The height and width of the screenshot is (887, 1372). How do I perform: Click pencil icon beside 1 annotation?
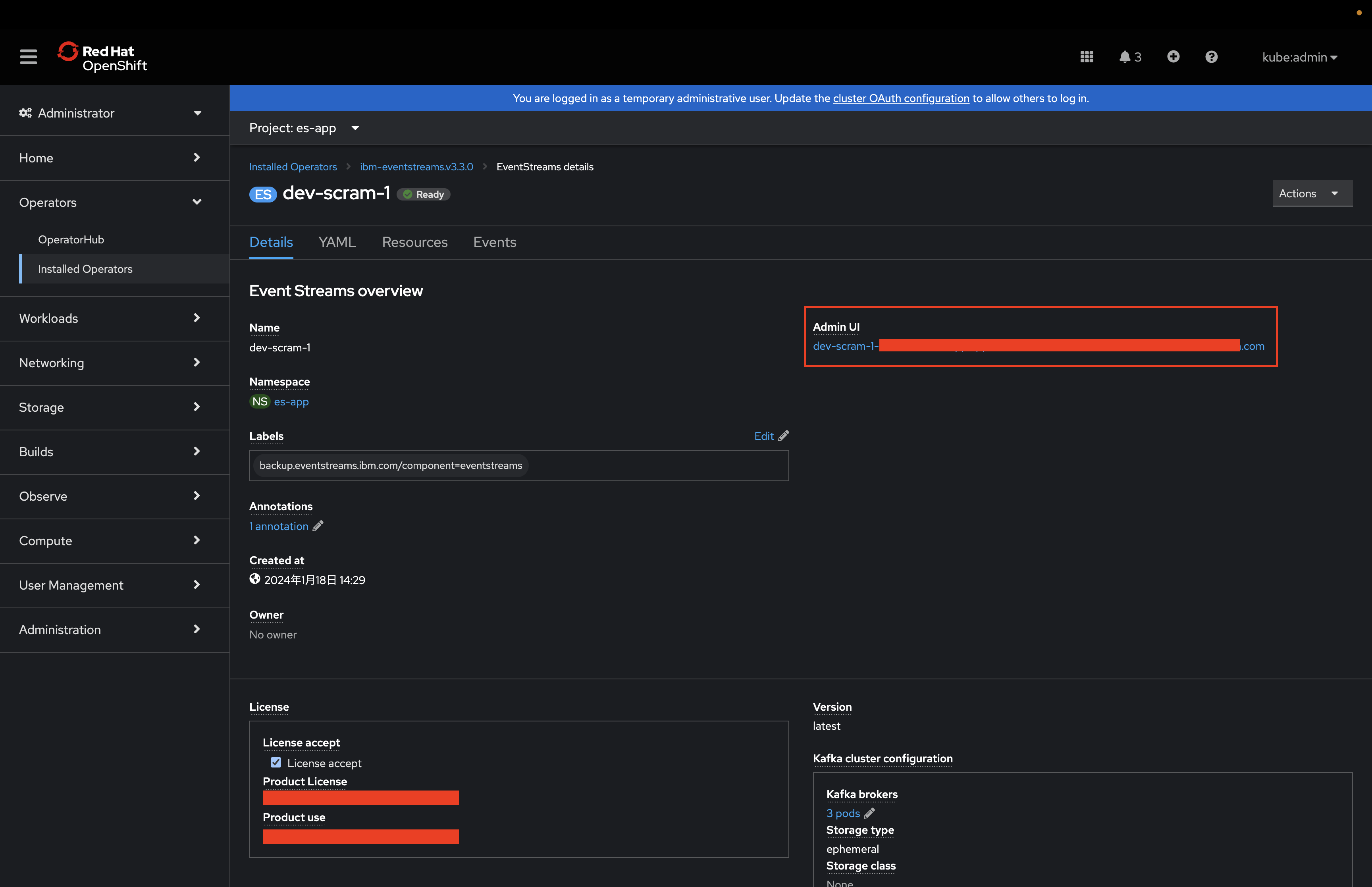[318, 525]
